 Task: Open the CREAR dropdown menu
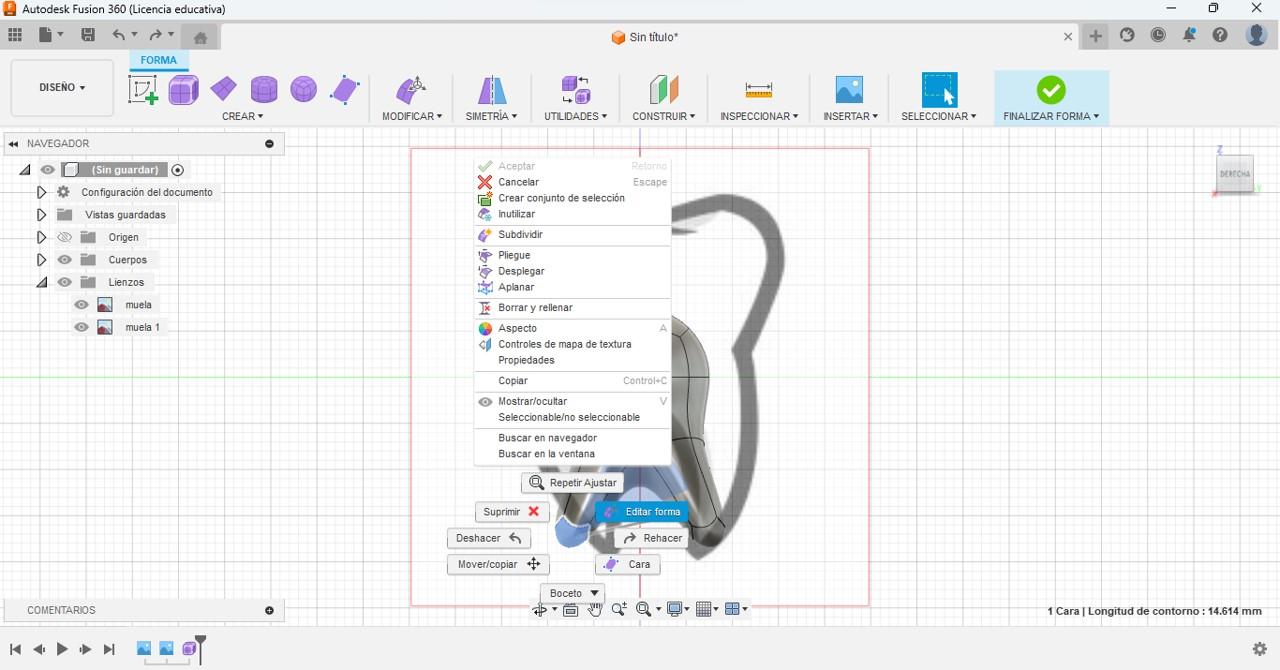tap(243, 116)
